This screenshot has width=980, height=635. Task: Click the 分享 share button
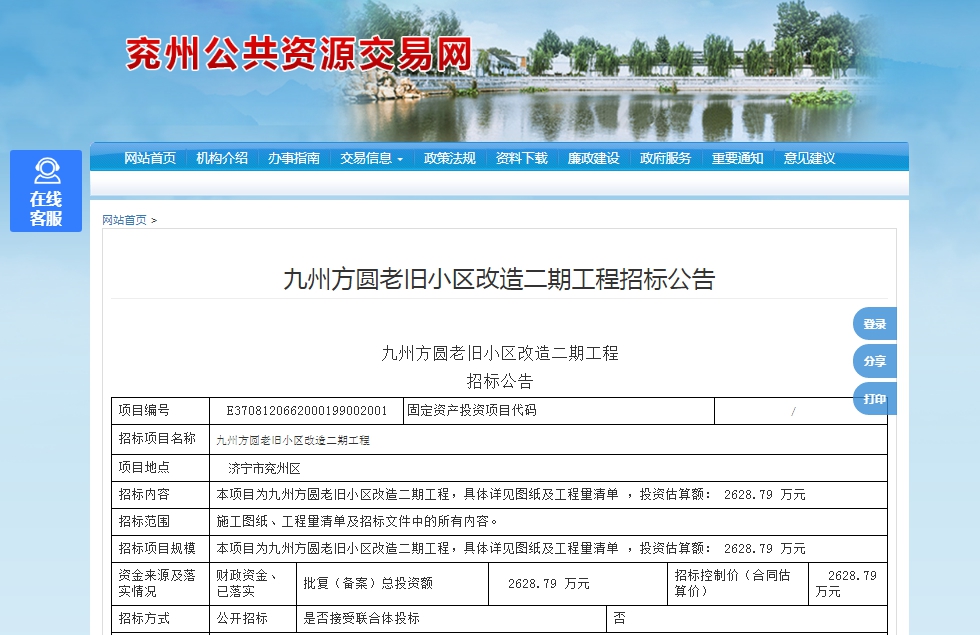pyautogui.click(x=873, y=360)
